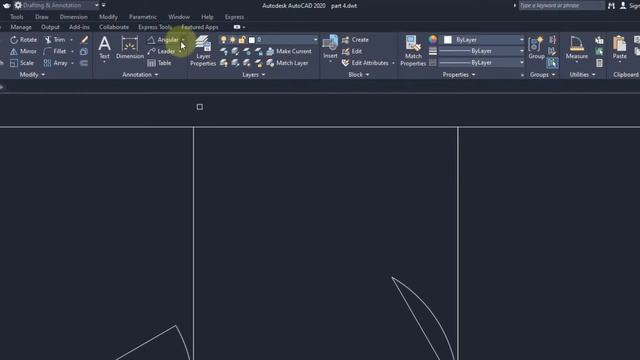640x360 pixels.
Task: Open Layer Properties manager
Action: tap(203, 51)
